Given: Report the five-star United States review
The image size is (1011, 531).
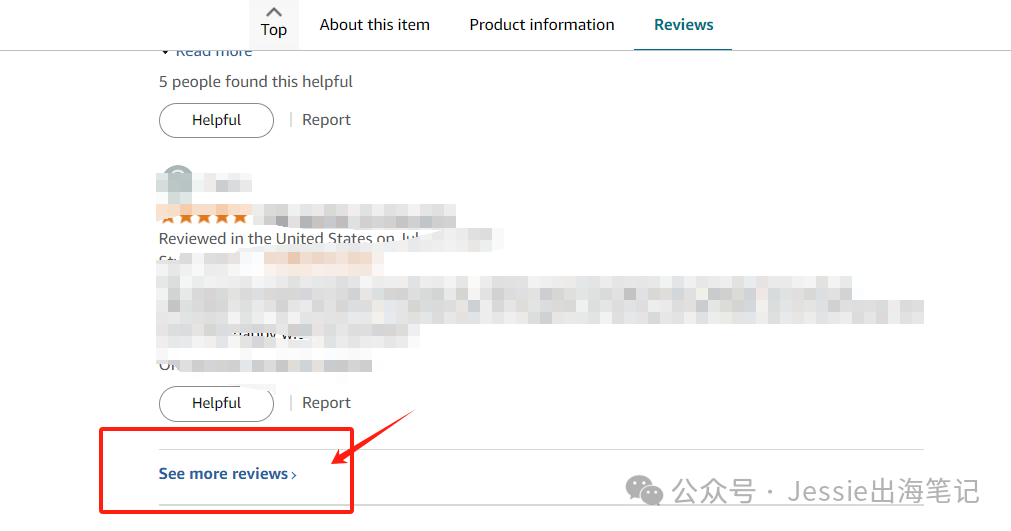Looking at the screenshot, I should tap(326, 403).
